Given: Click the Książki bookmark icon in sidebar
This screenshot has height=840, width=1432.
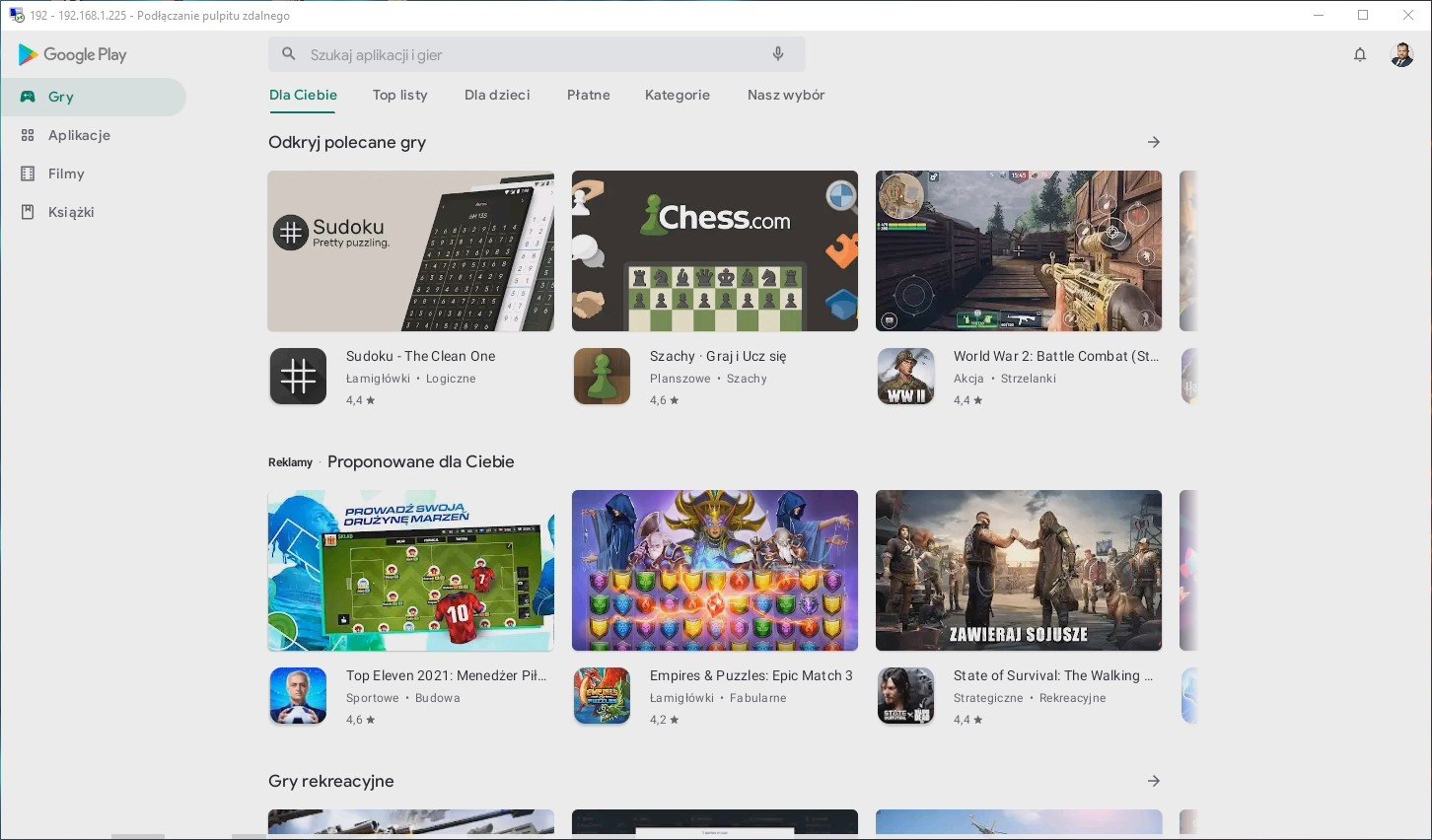Looking at the screenshot, I should pyautogui.click(x=28, y=212).
